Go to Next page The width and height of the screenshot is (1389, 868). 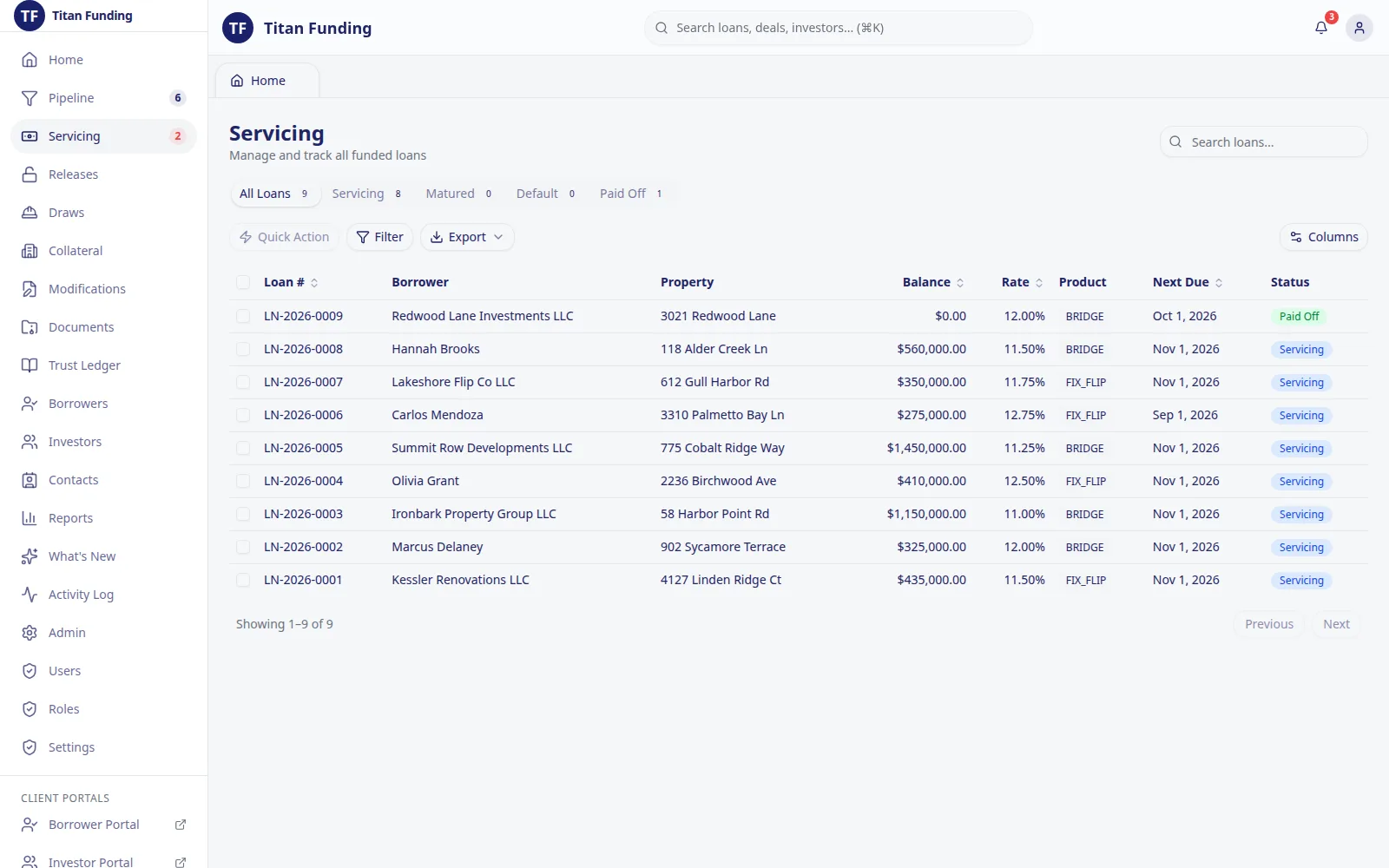tap(1336, 624)
